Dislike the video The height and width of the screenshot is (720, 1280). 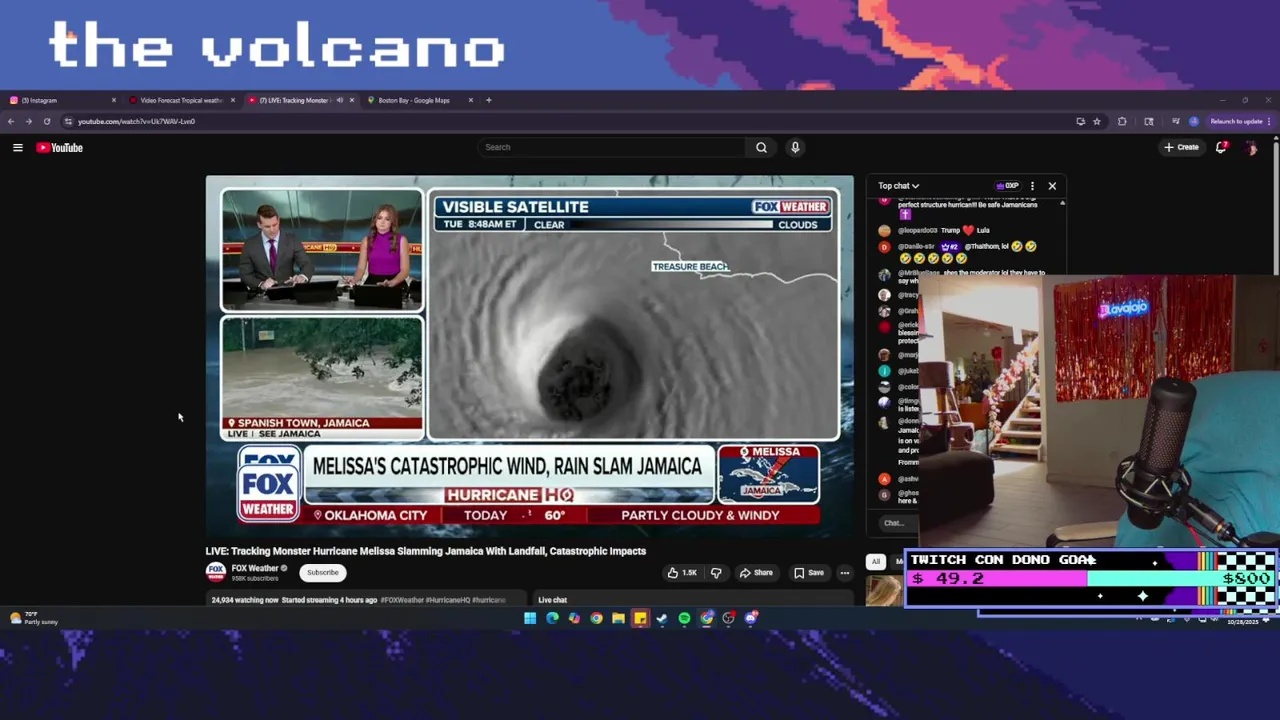pos(716,573)
